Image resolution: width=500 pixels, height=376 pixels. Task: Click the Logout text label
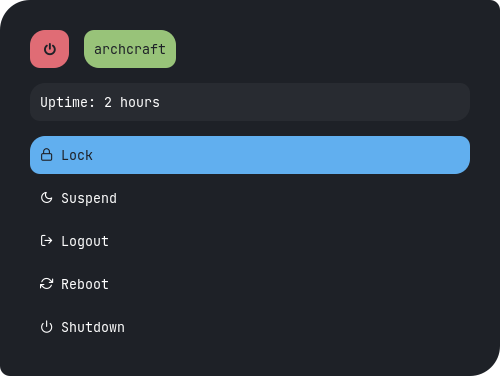point(85,242)
